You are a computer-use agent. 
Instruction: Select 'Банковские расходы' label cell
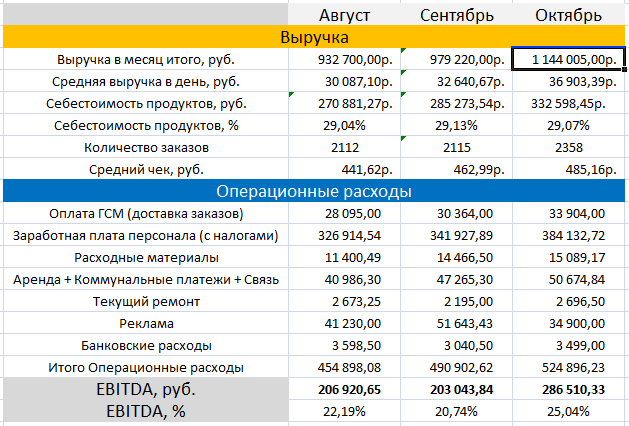coord(146,345)
